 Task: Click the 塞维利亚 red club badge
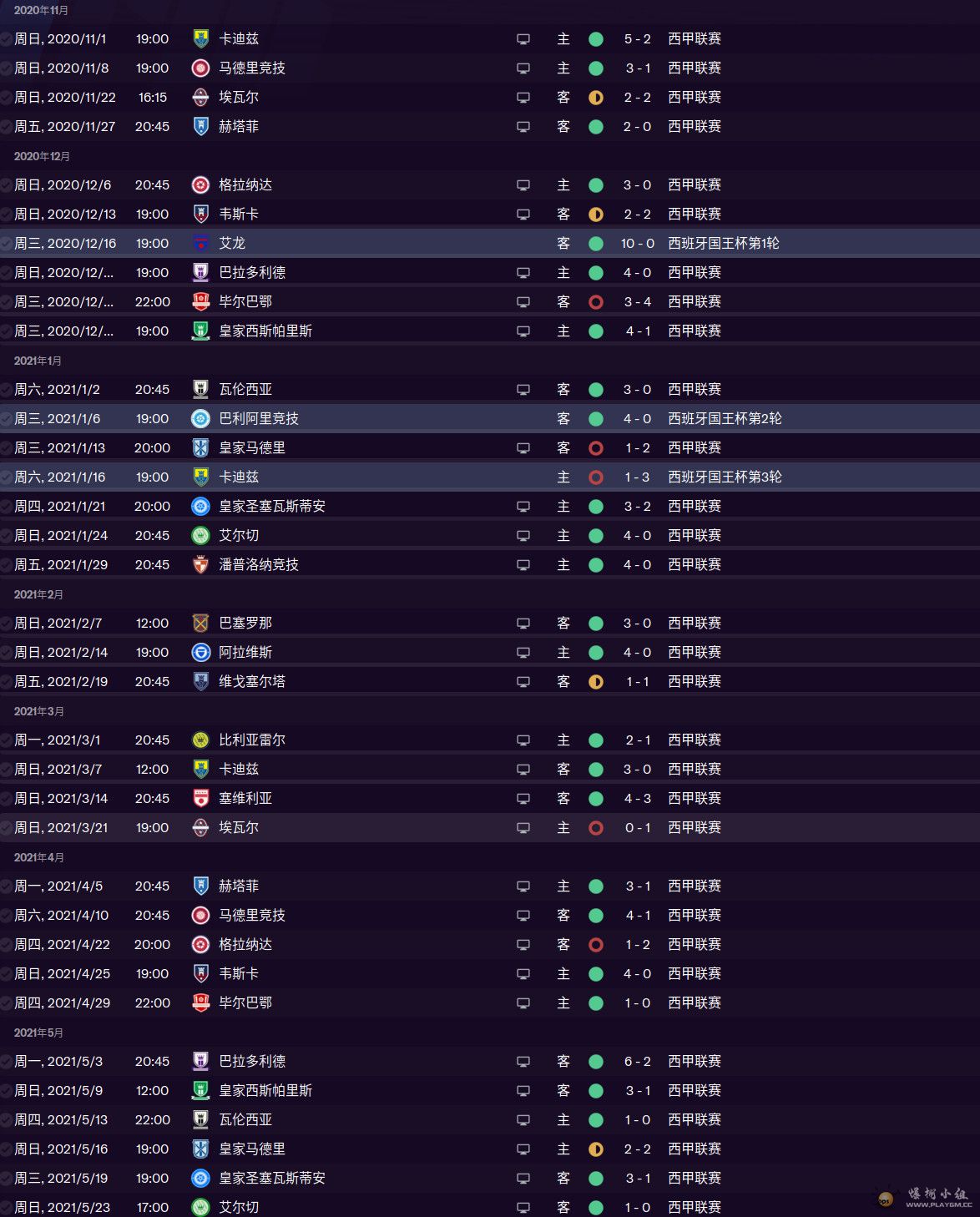point(200,799)
